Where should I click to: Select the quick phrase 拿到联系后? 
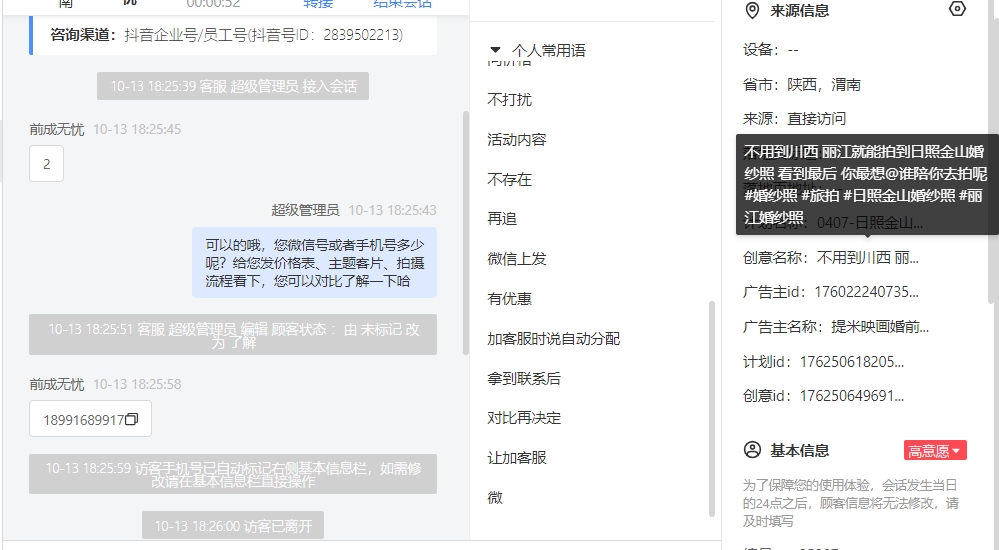[524, 378]
